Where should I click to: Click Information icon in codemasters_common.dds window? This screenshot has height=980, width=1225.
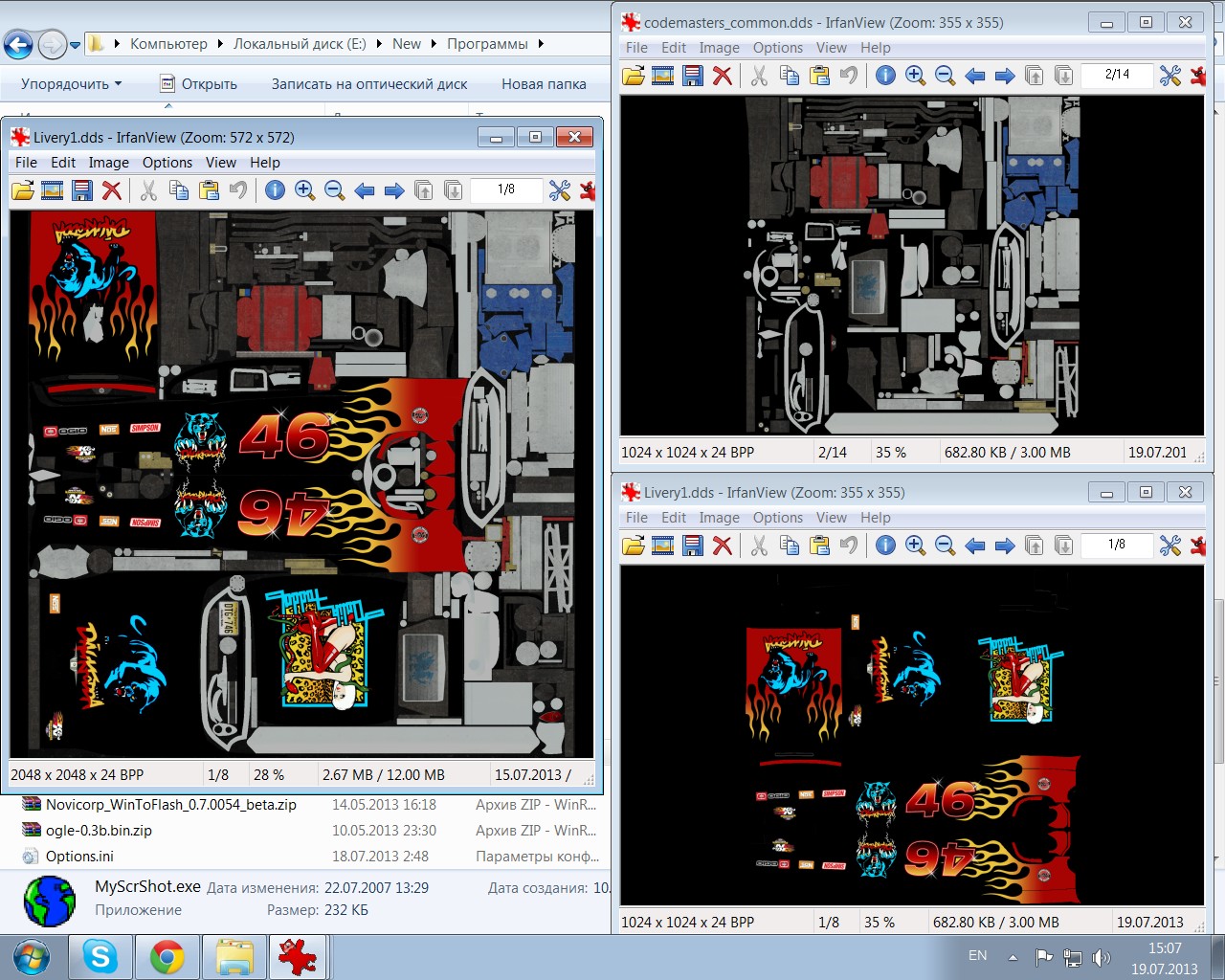885,76
